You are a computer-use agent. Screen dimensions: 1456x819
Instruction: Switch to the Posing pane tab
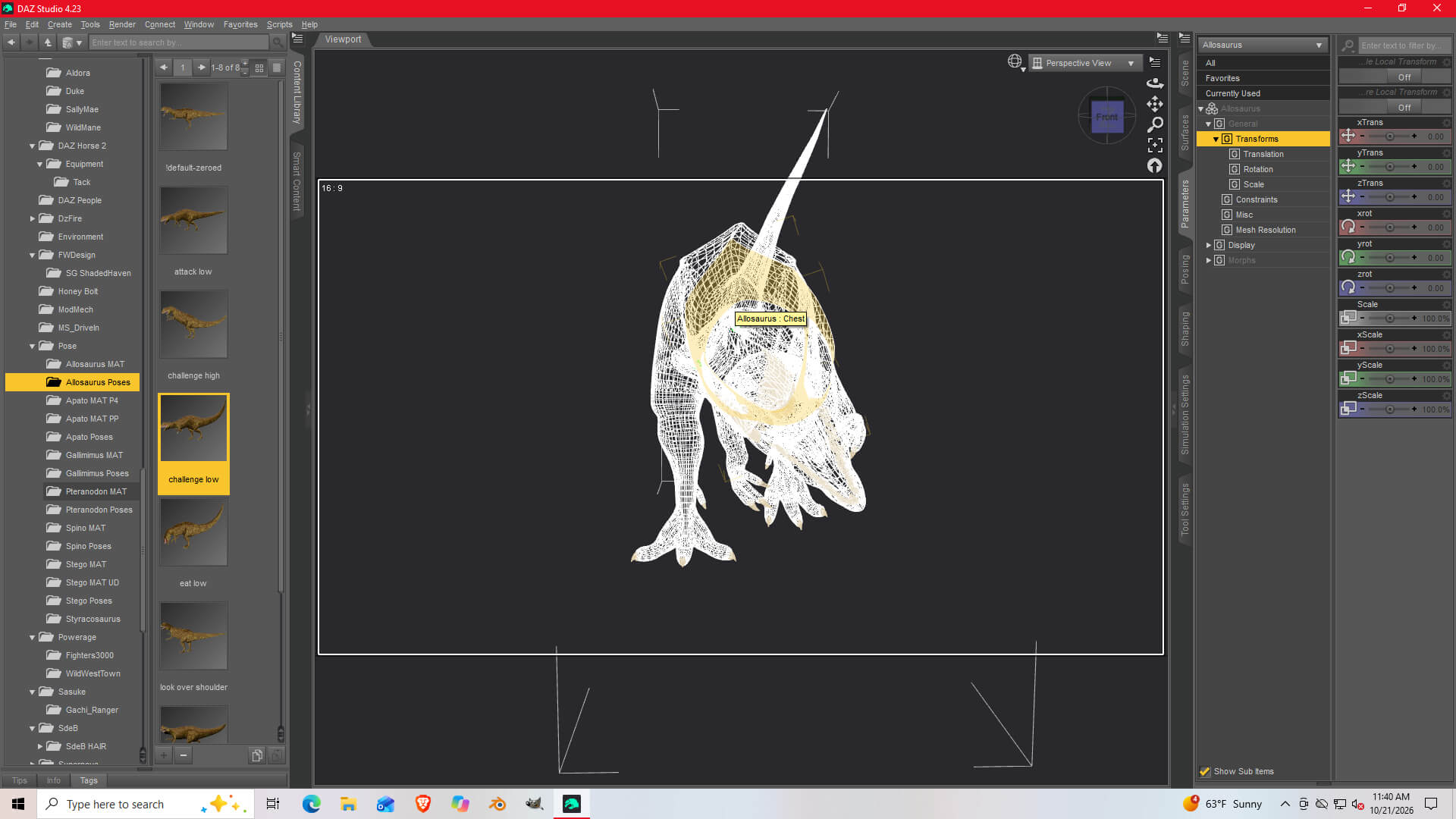[x=1185, y=269]
